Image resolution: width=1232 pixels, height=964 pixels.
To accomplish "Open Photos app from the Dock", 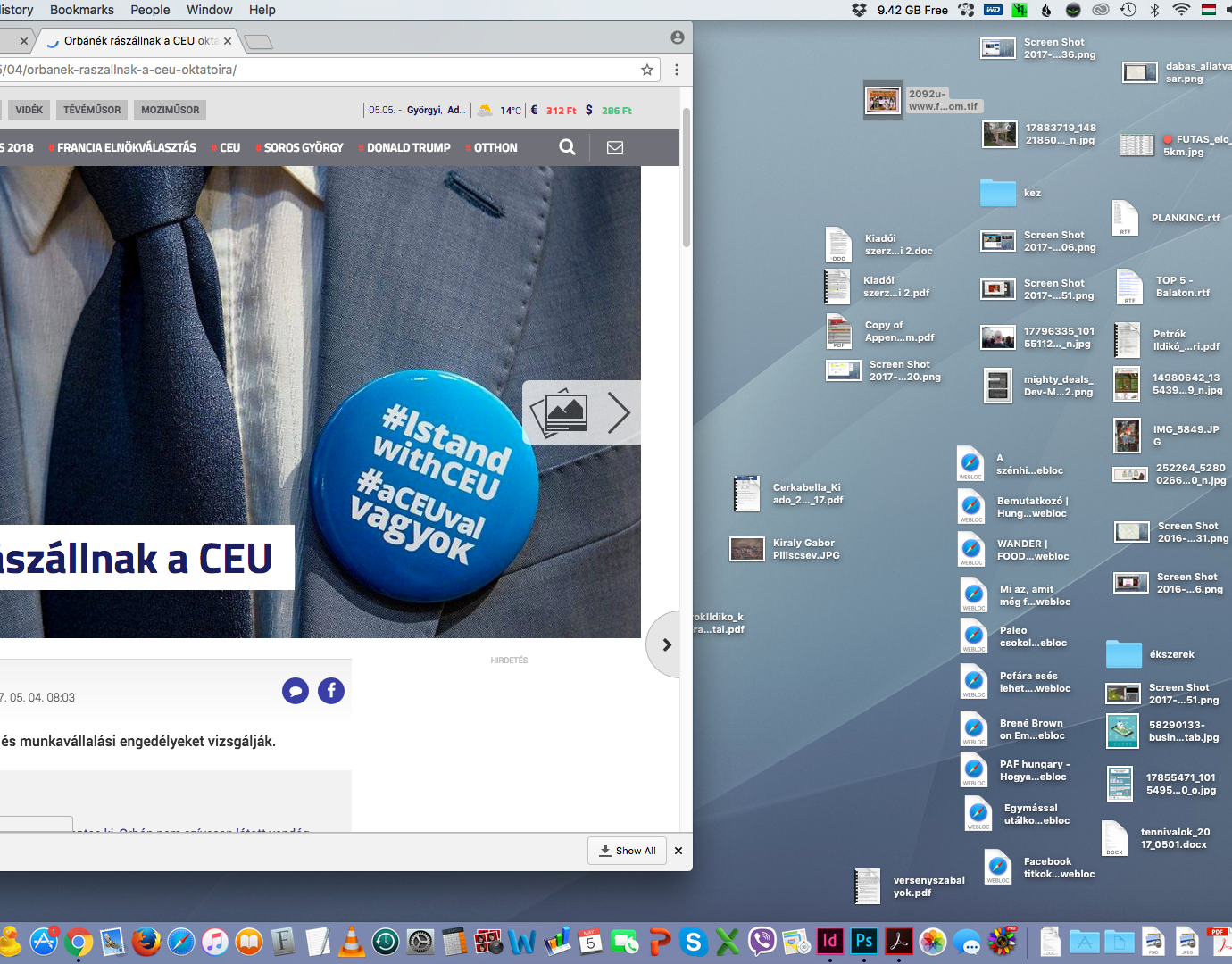I will pos(932,942).
